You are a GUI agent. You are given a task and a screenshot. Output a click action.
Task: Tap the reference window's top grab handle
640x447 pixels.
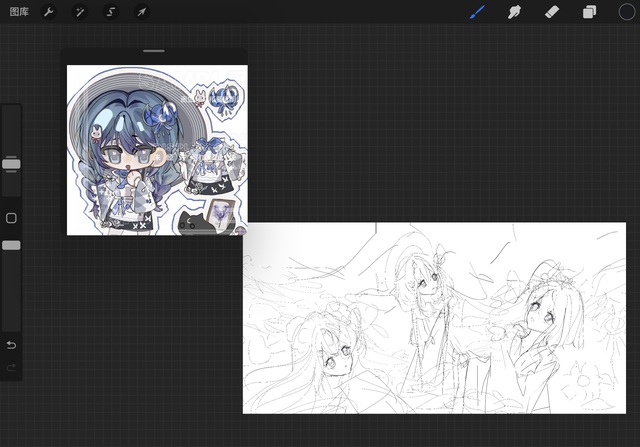[154, 51]
